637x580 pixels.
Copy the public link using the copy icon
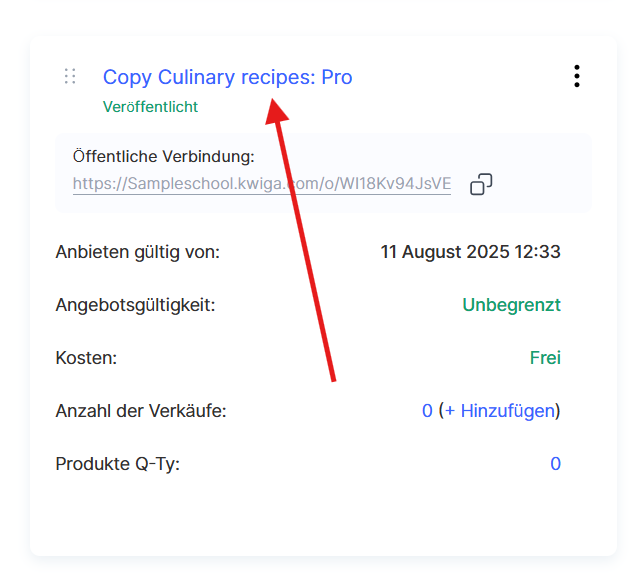[481, 184]
